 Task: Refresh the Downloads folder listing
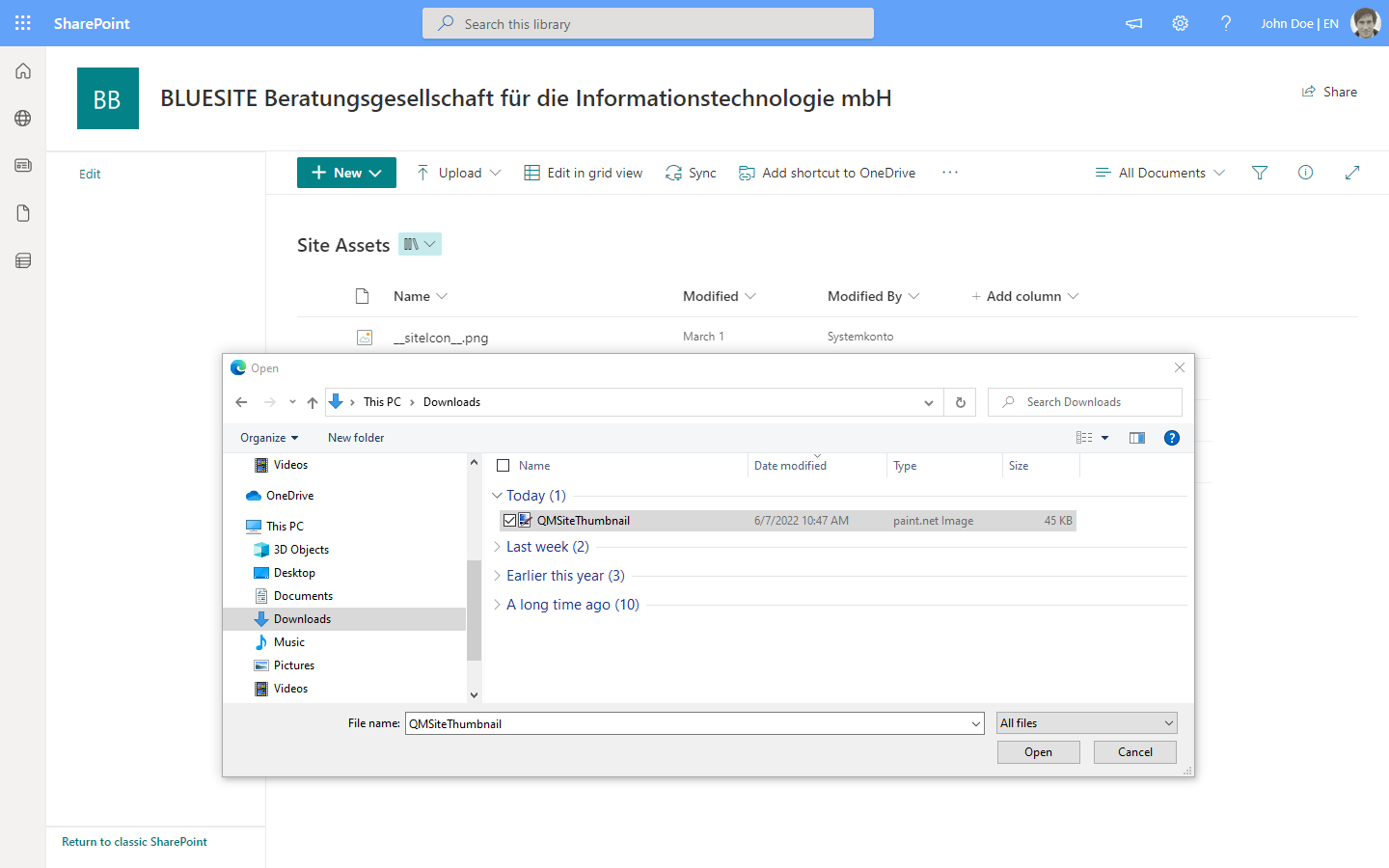pos(961,402)
